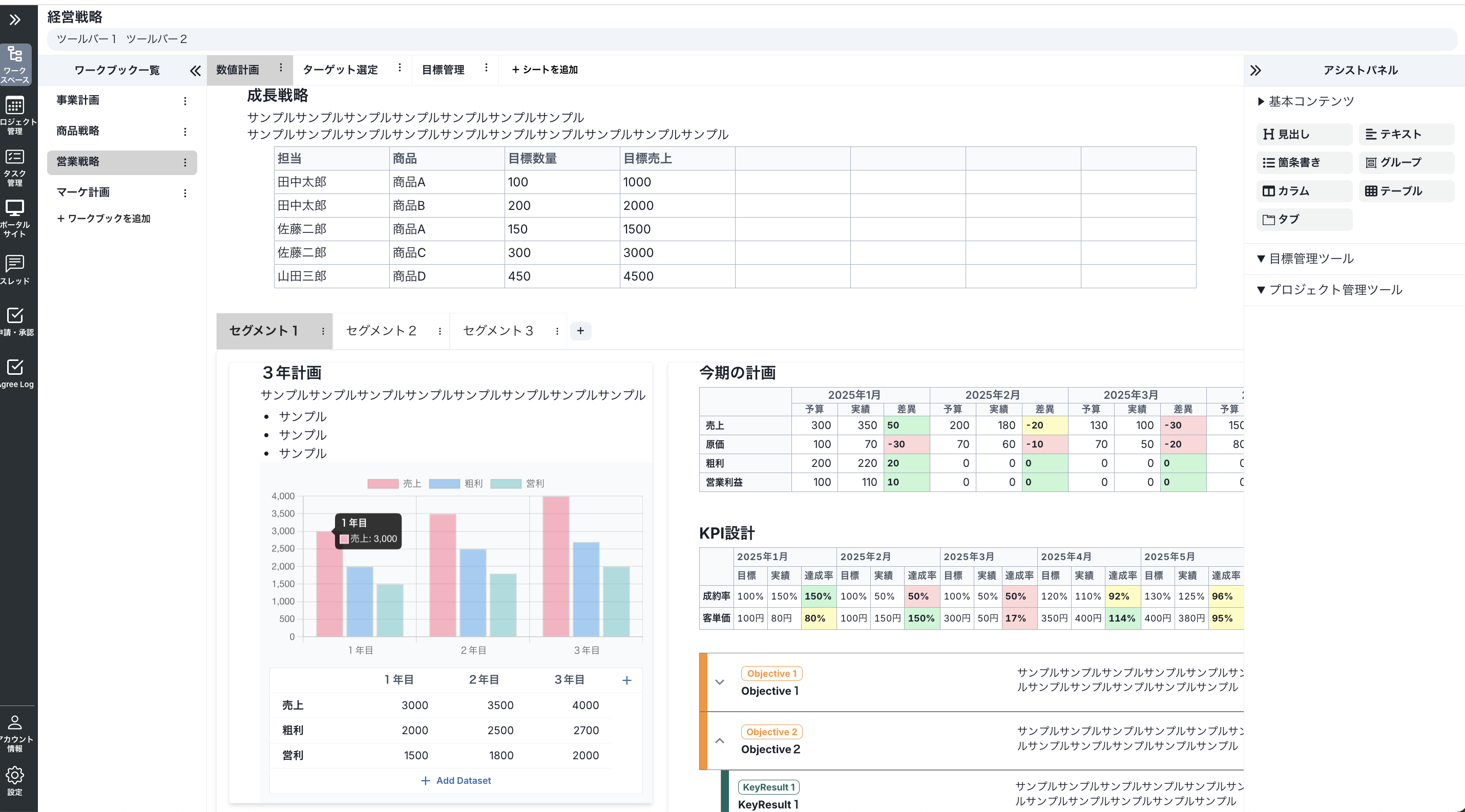Collapse the workbook list panel
Screen dimensions: 1465x812
click(x=195, y=71)
